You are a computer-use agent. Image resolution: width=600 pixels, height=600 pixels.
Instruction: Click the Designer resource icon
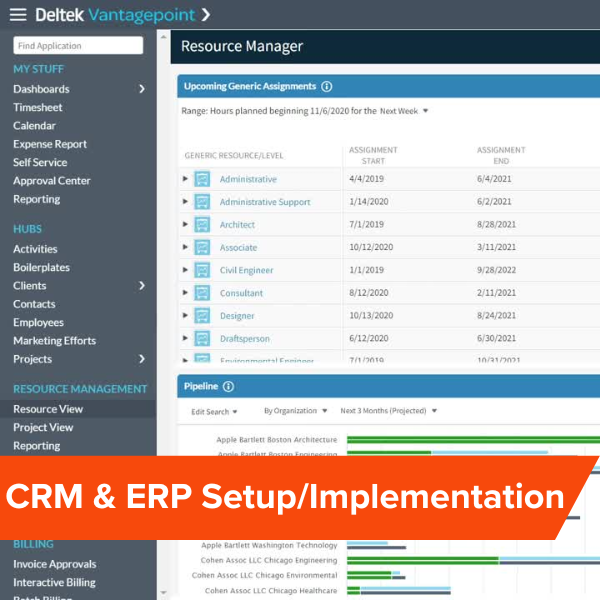click(x=202, y=316)
